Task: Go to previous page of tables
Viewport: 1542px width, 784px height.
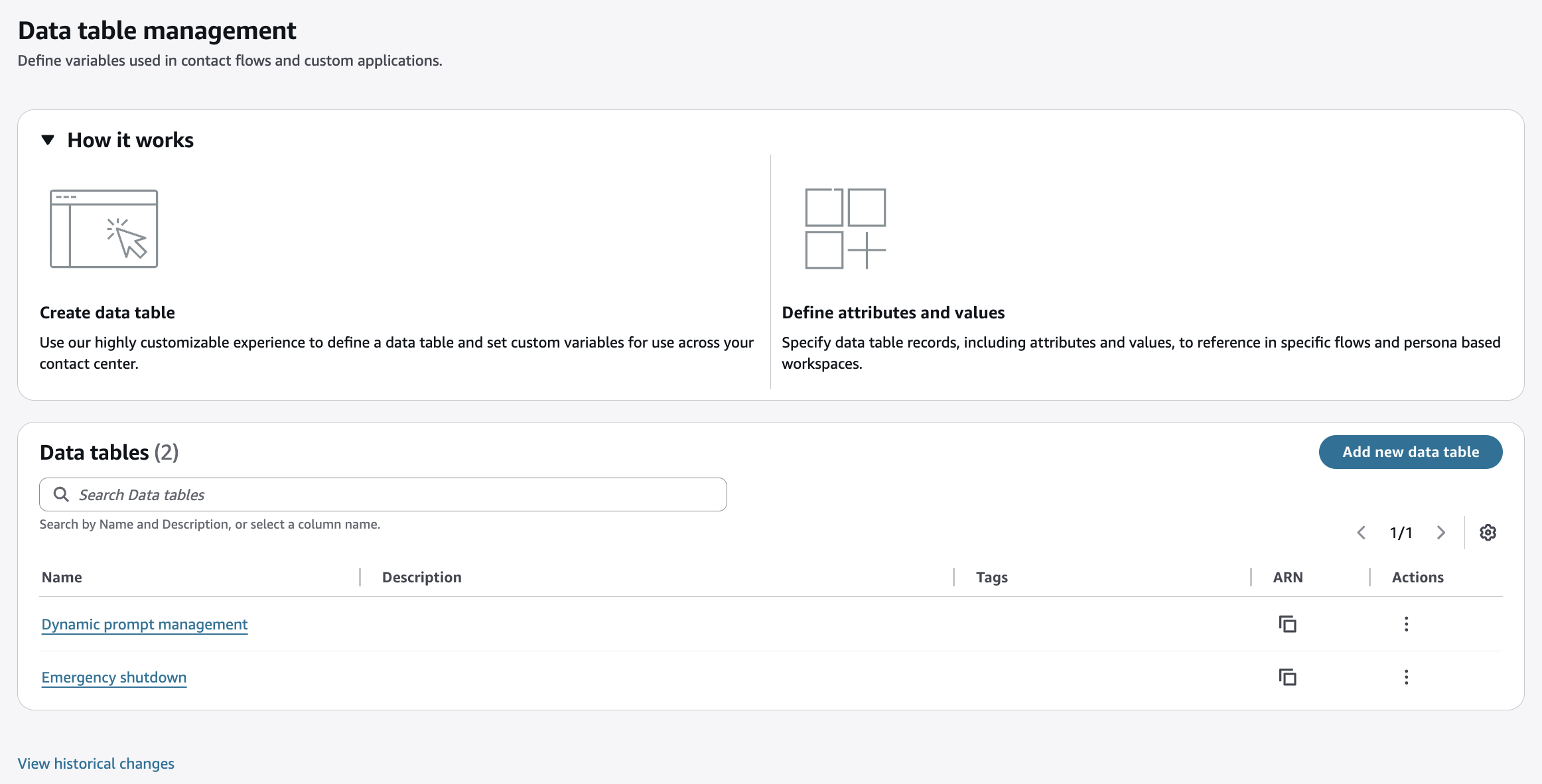Action: click(x=1362, y=533)
